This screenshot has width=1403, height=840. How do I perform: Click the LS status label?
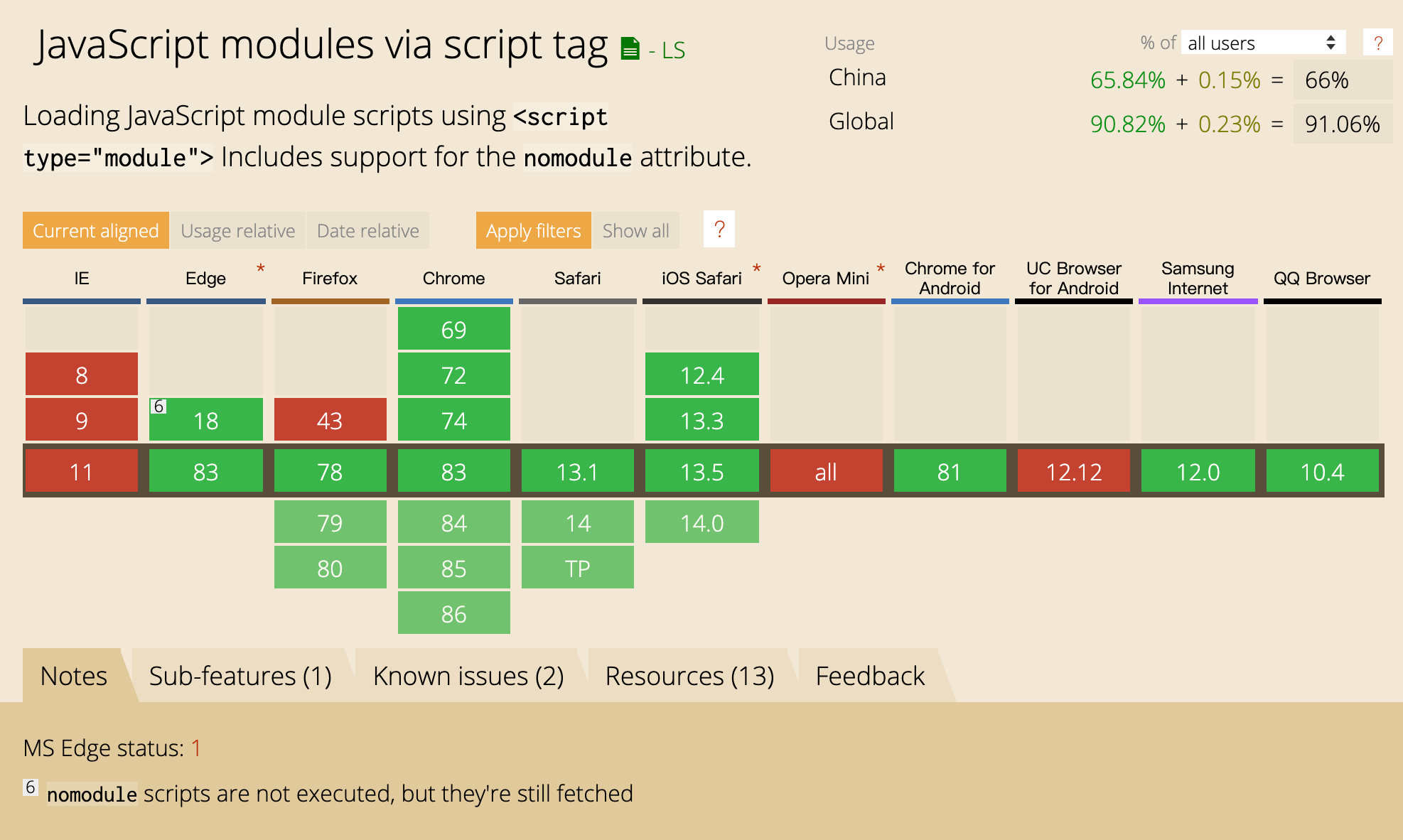click(x=672, y=50)
